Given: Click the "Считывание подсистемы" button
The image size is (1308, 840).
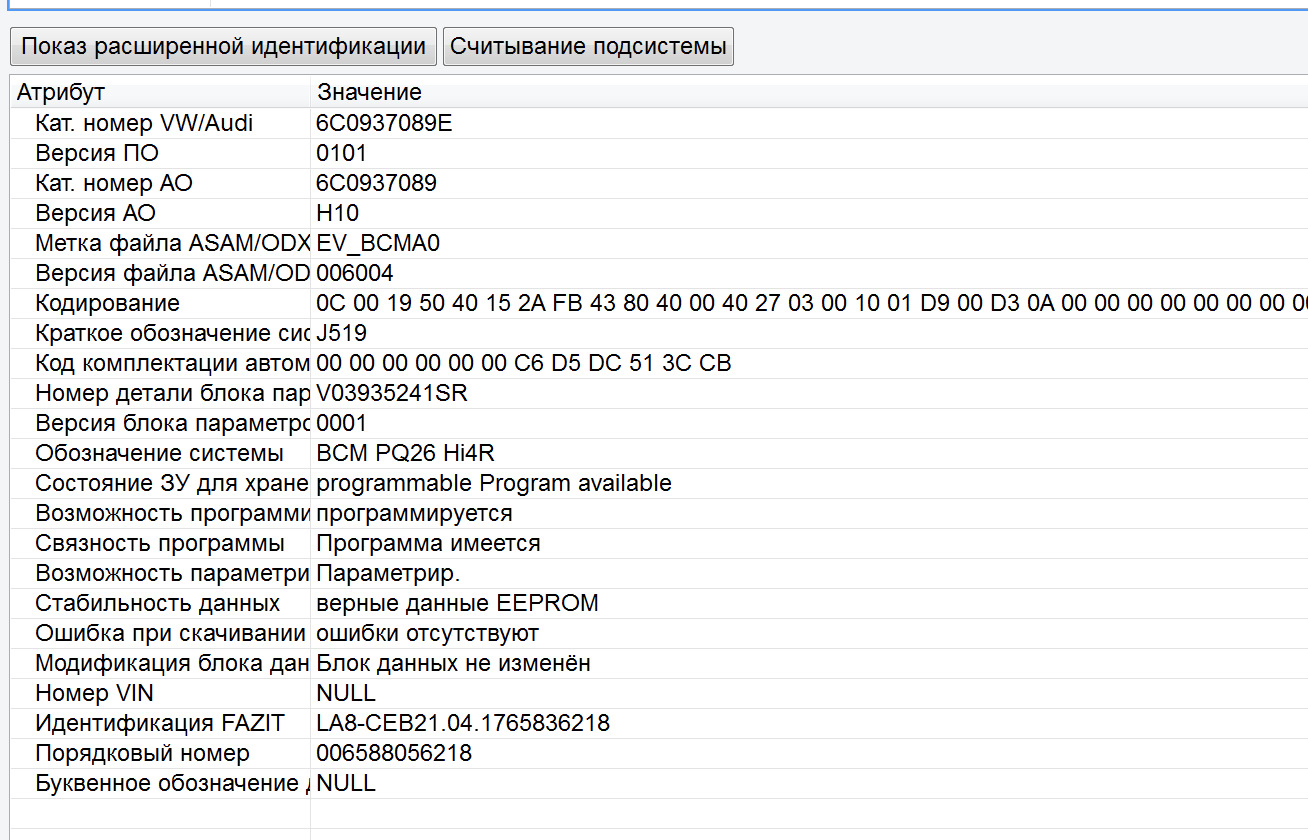Looking at the screenshot, I should (x=589, y=46).
